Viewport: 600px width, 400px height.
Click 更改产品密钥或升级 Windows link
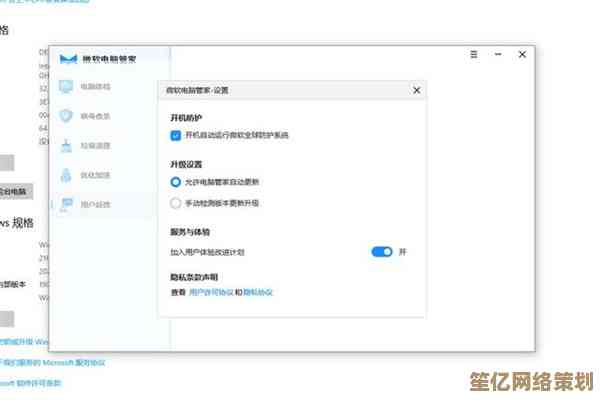point(25,341)
